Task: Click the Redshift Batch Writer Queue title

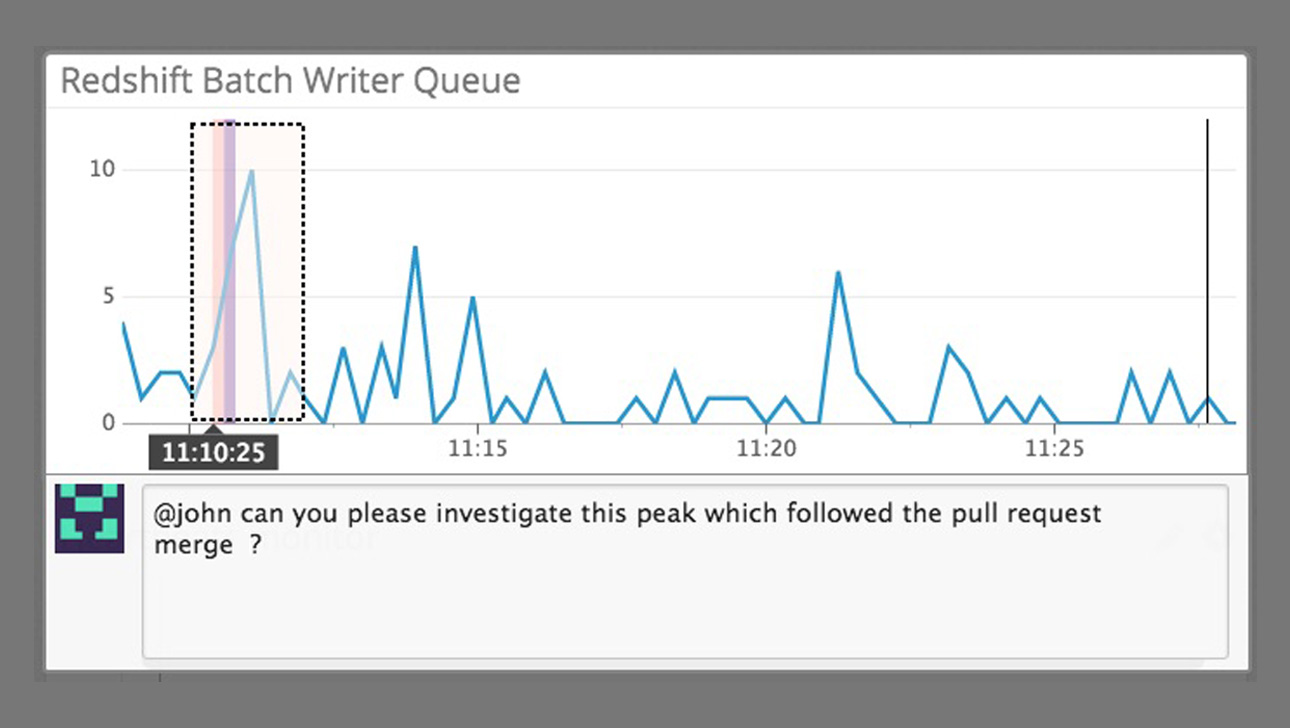Action: 290,81
